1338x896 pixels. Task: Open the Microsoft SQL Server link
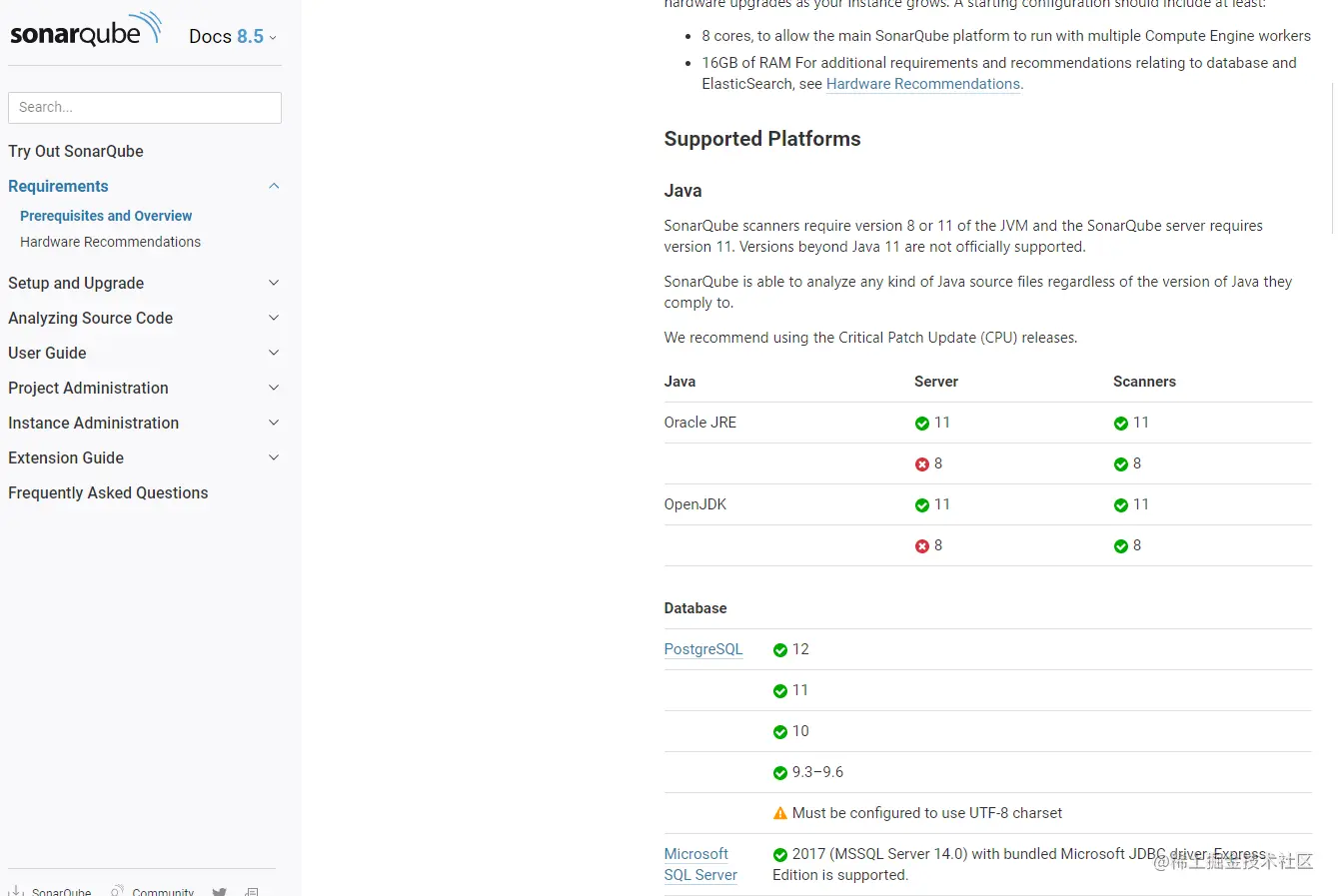(700, 864)
